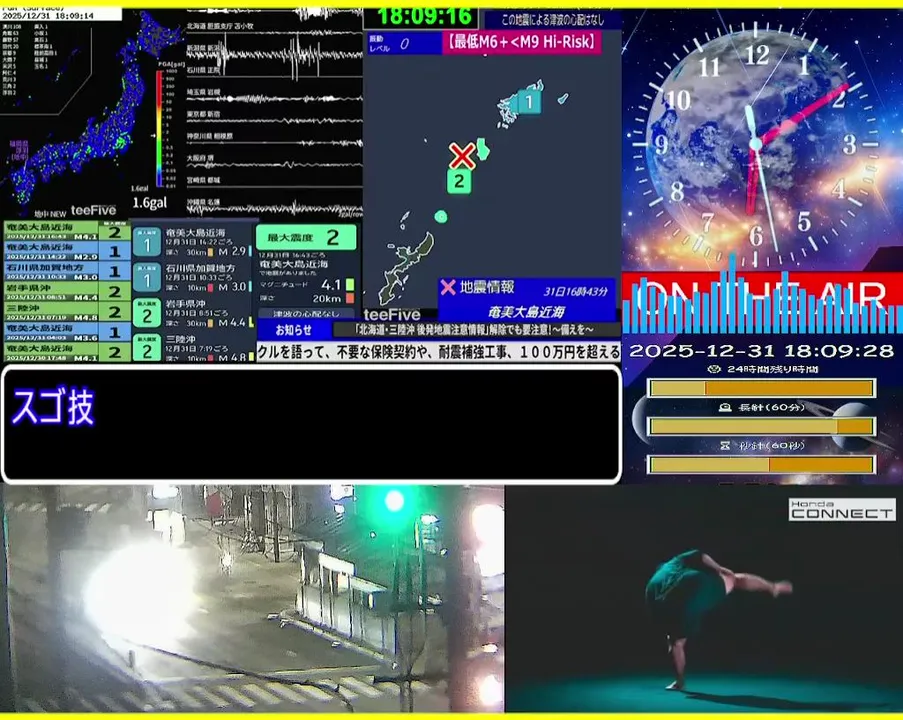Click green magnitude square next to 4.1
Screen dimensions: 903x720
pos(350,285)
